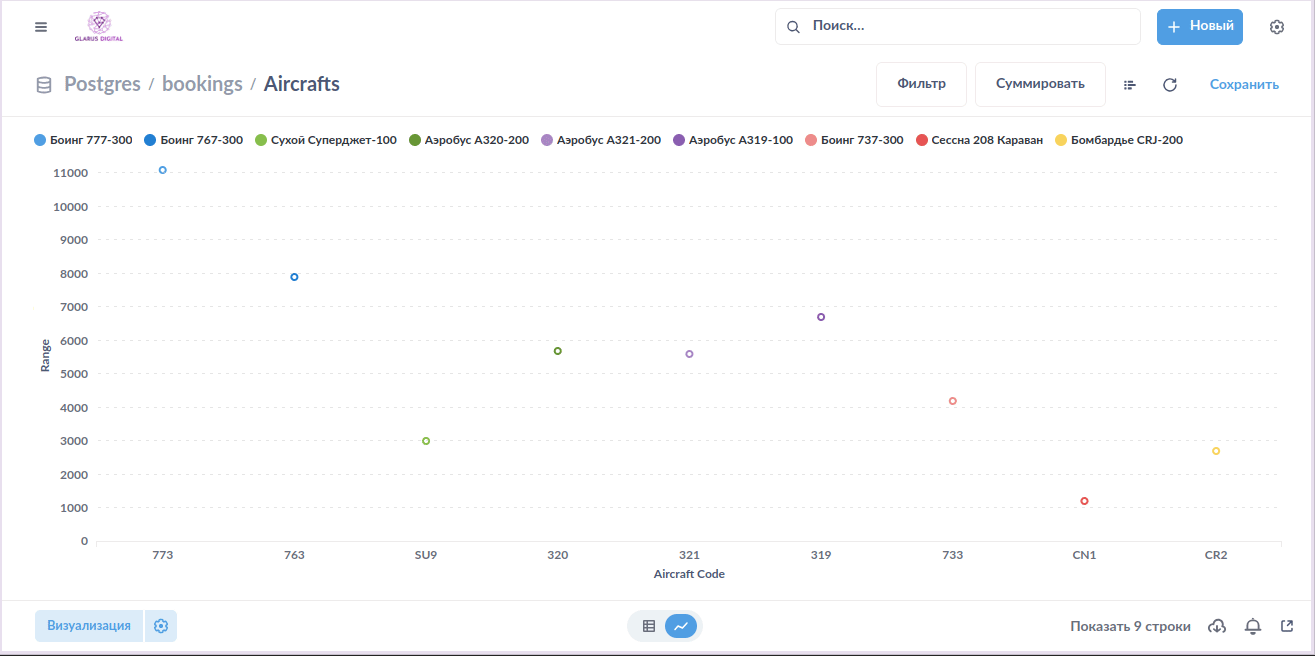Switch to table view

pos(649,626)
